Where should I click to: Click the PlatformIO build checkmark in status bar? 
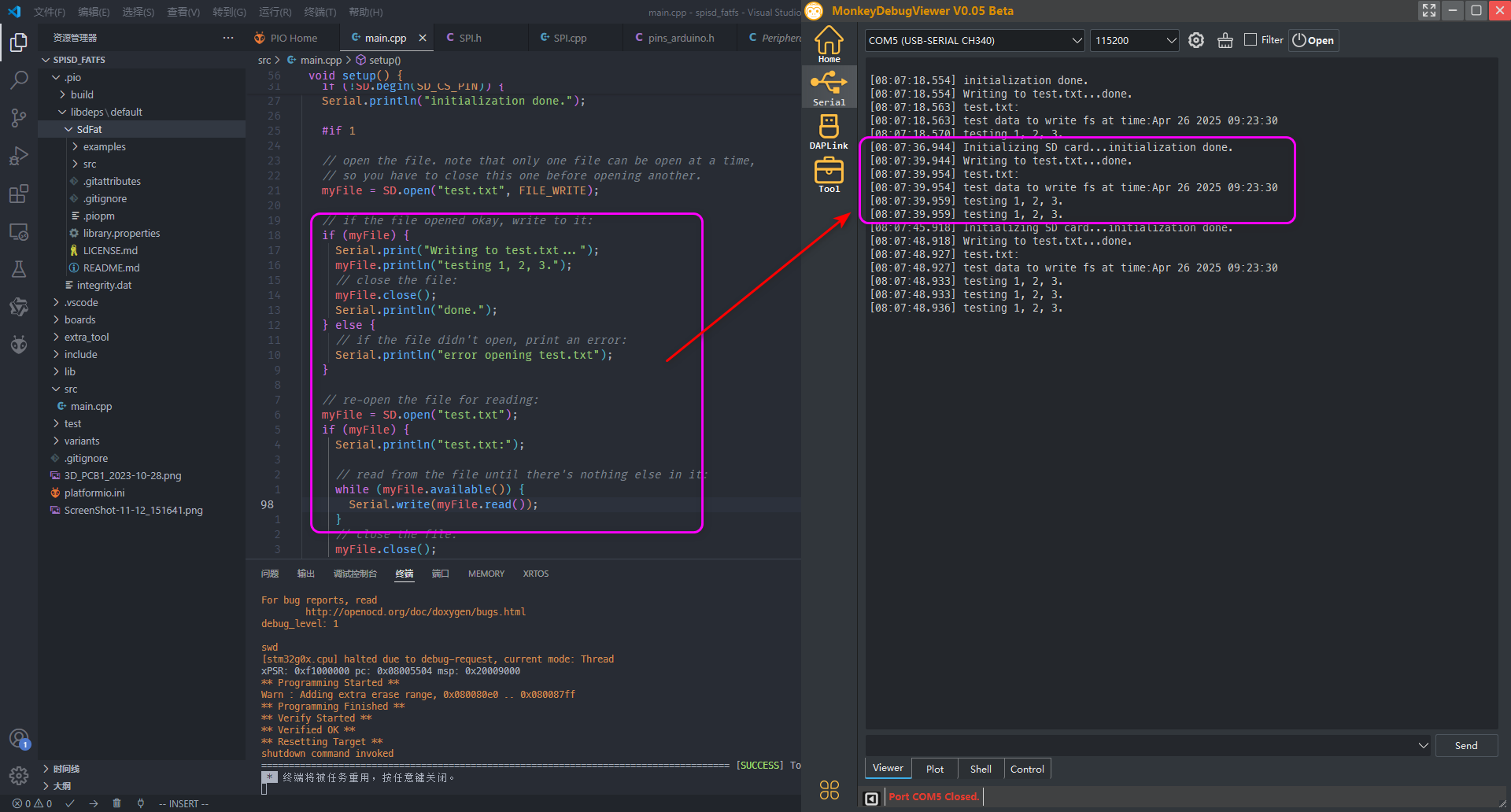coord(70,803)
